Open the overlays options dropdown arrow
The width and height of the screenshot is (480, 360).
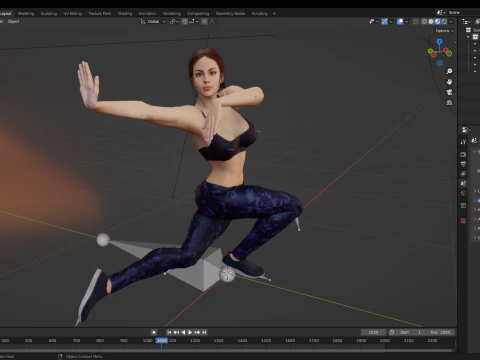pyautogui.click(x=407, y=22)
